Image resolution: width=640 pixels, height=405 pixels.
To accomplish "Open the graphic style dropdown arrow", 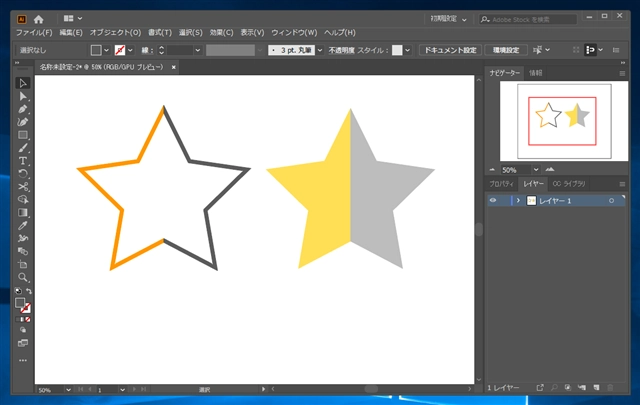I will [407, 50].
